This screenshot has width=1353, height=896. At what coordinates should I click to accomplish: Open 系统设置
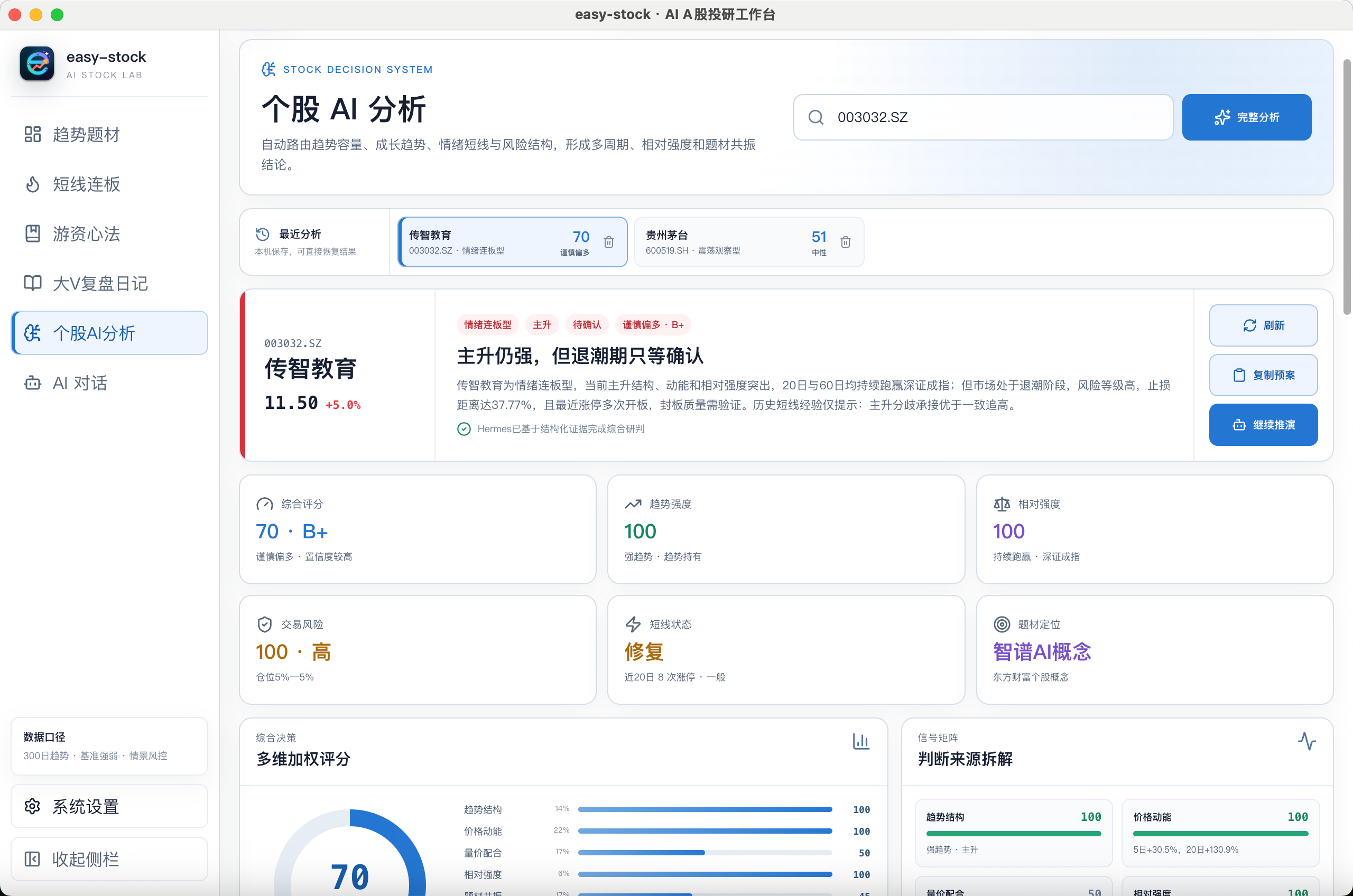[109, 806]
